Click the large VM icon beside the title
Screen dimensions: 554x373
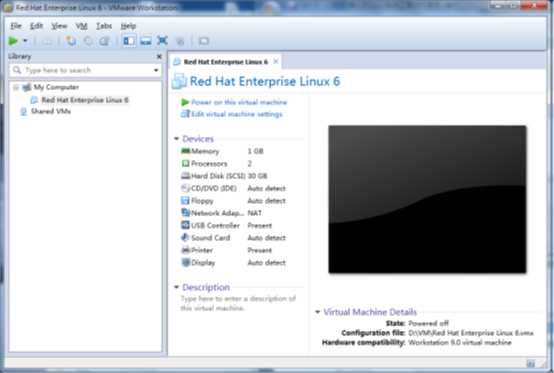tap(179, 81)
